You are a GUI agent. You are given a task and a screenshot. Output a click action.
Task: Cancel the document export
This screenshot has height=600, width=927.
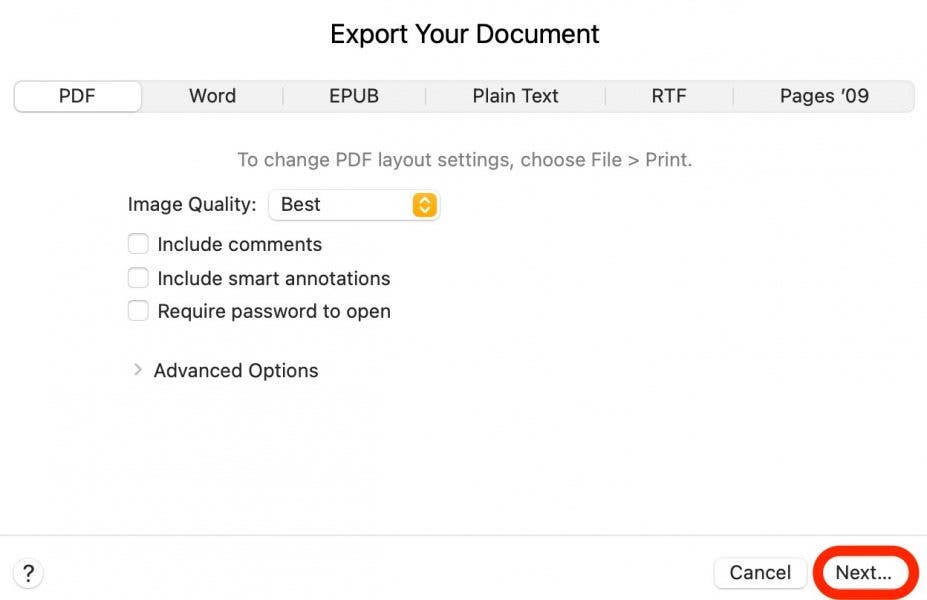(x=760, y=572)
